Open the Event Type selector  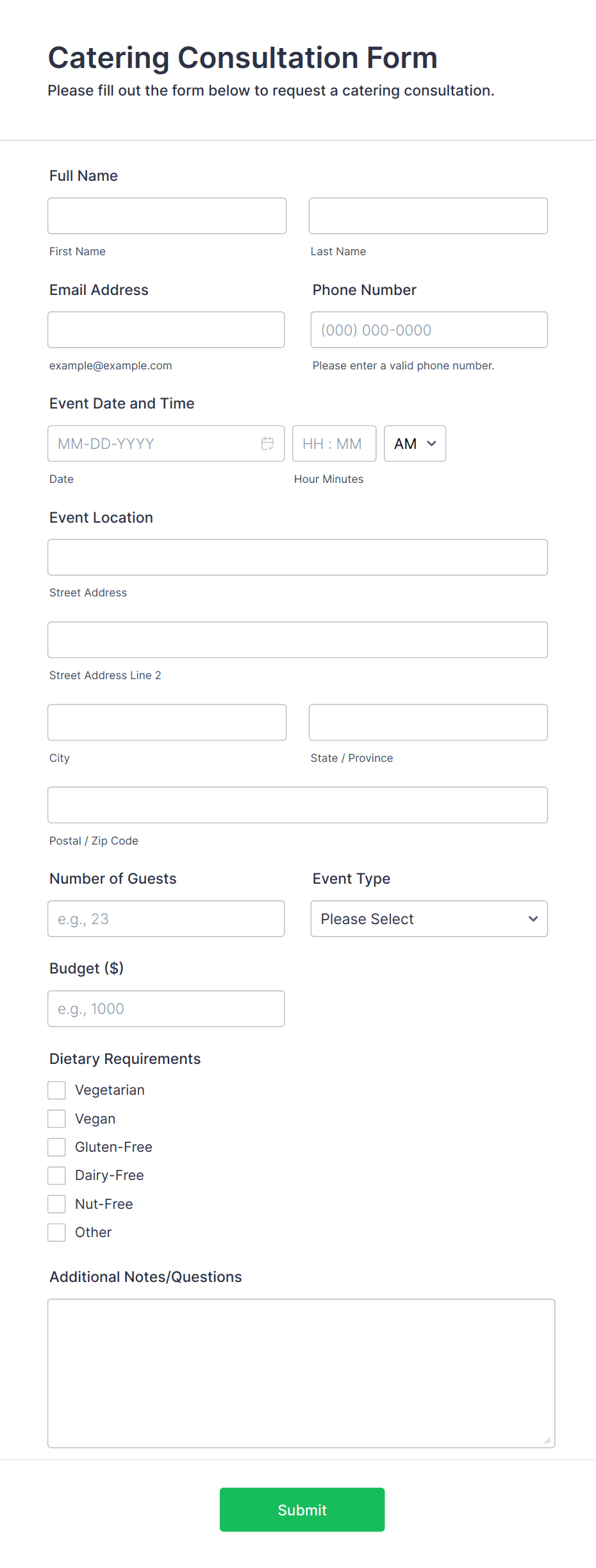[x=428, y=918]
